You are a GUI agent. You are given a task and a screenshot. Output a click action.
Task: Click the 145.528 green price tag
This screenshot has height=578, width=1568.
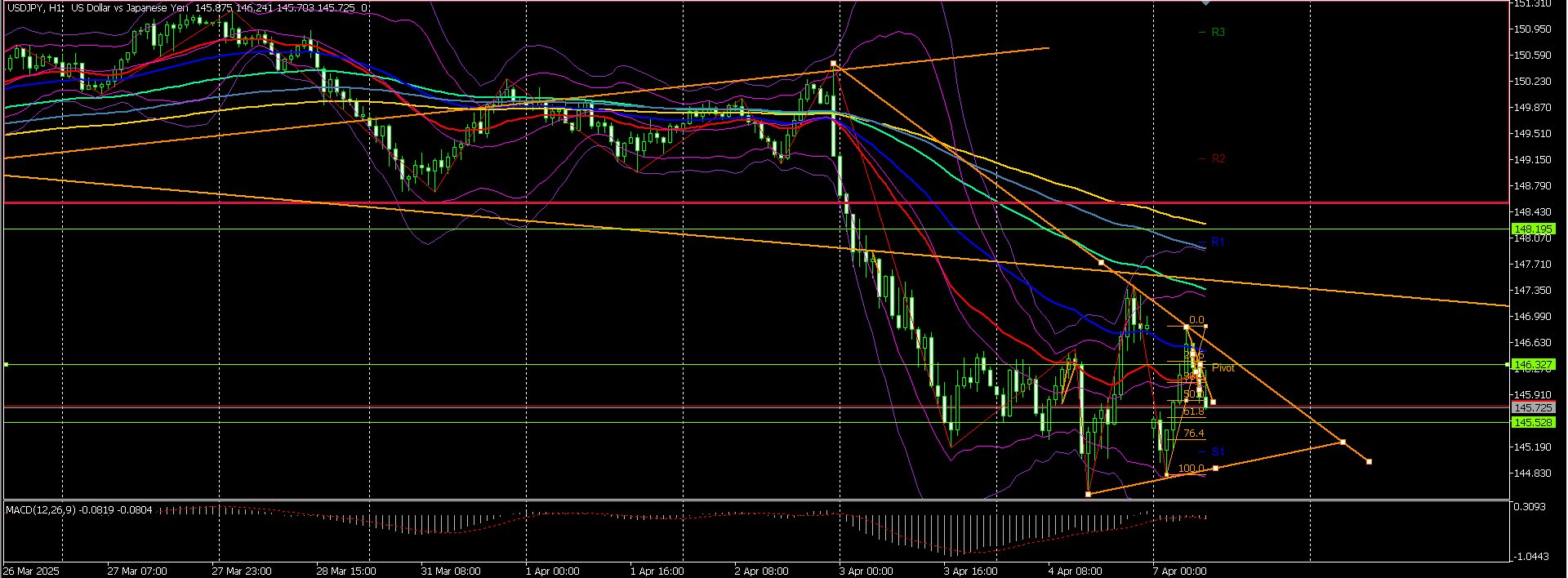pyautogui.click(x=1532, y=422)
